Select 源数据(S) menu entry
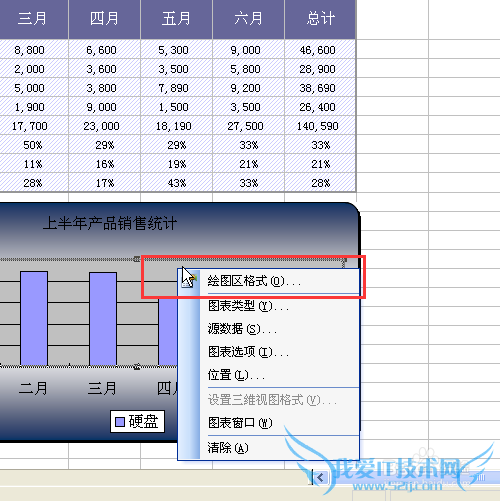500x501 pixels. click(269, 329)
